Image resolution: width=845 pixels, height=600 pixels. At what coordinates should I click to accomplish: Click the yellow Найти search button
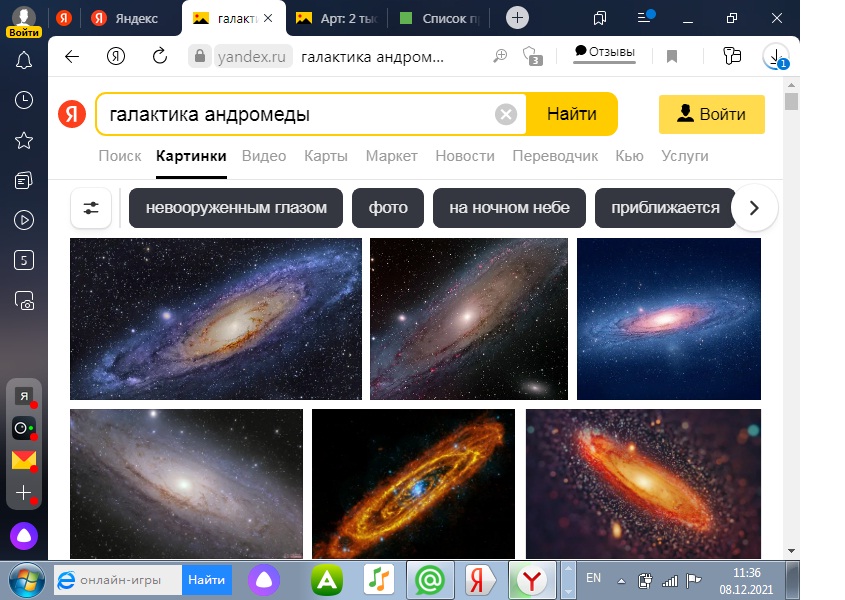572,114
